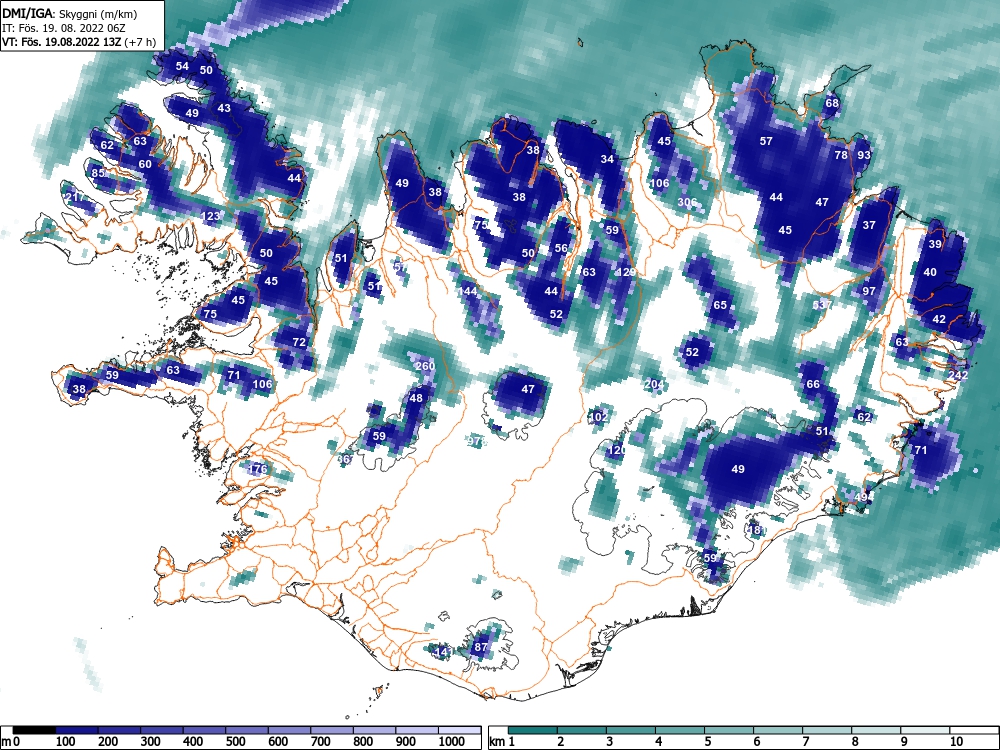The image size is (1000, 750).
Task: Click the visibility value 68 on the map
Action: [832, 103]
